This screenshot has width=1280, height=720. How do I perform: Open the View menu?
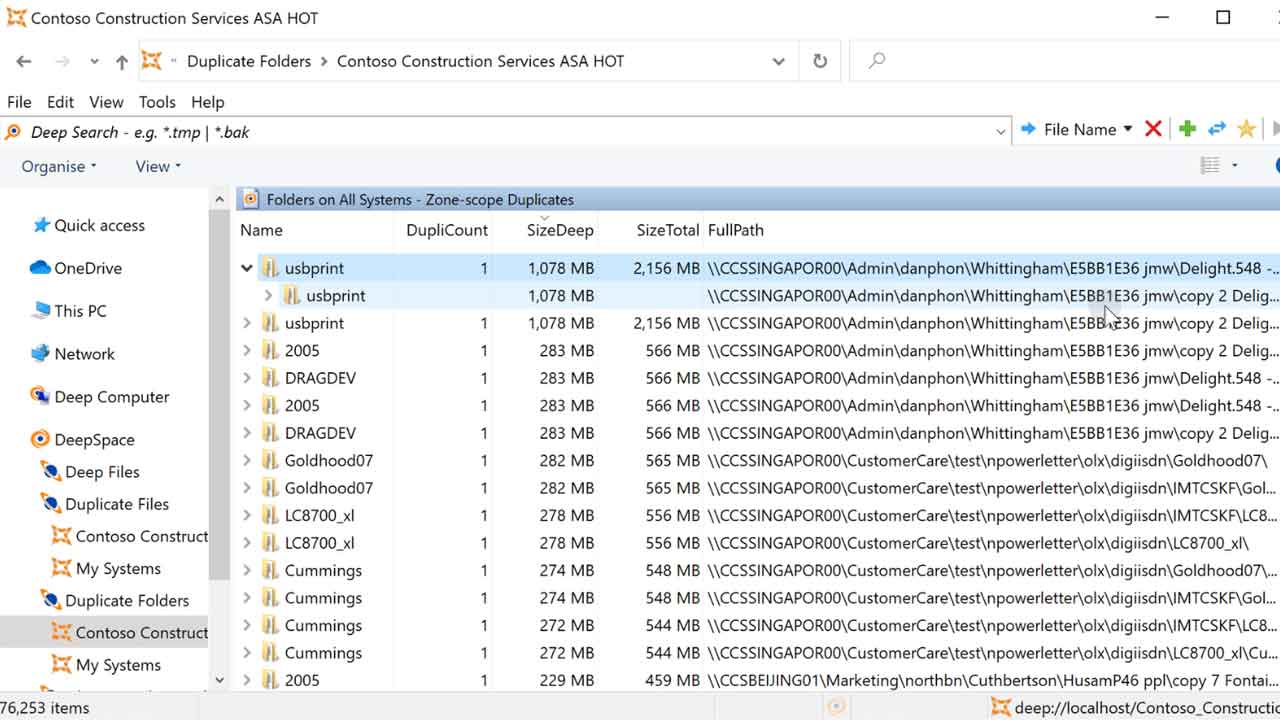tap(106, 102)
